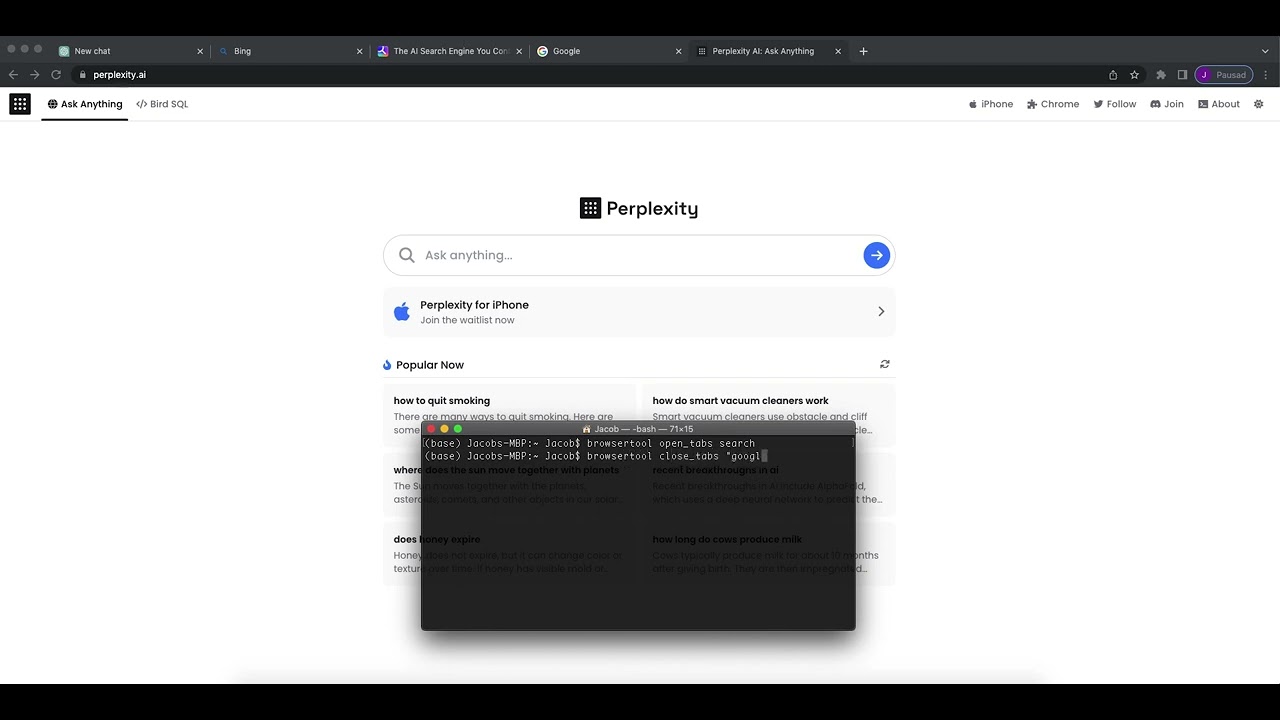Open the Paused profile button

point(1224,75)
